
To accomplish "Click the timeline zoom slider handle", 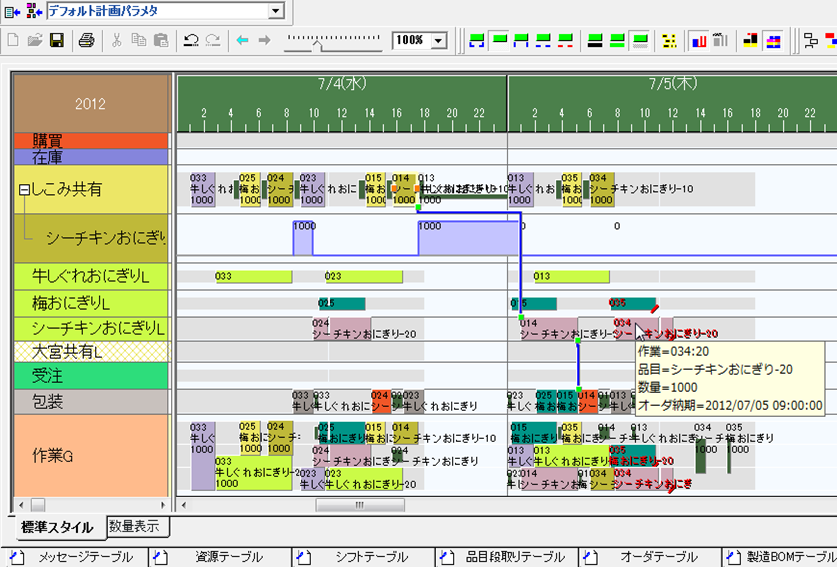I will coord(317,45).
